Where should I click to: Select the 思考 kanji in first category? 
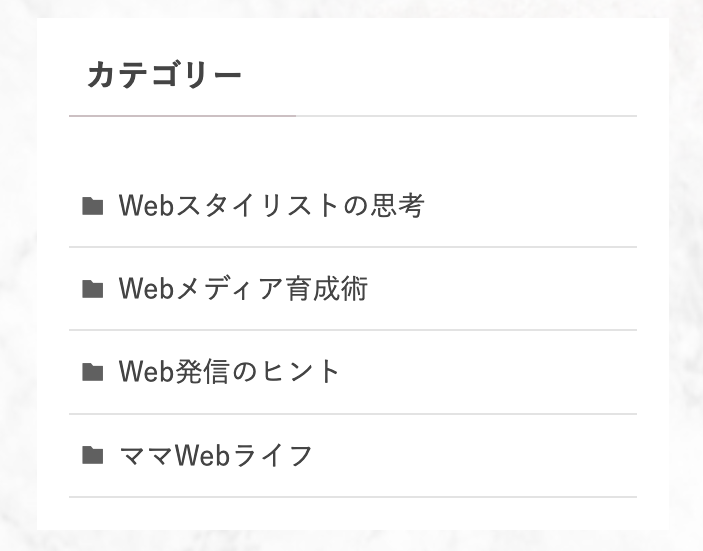click(x=397, y=206)
